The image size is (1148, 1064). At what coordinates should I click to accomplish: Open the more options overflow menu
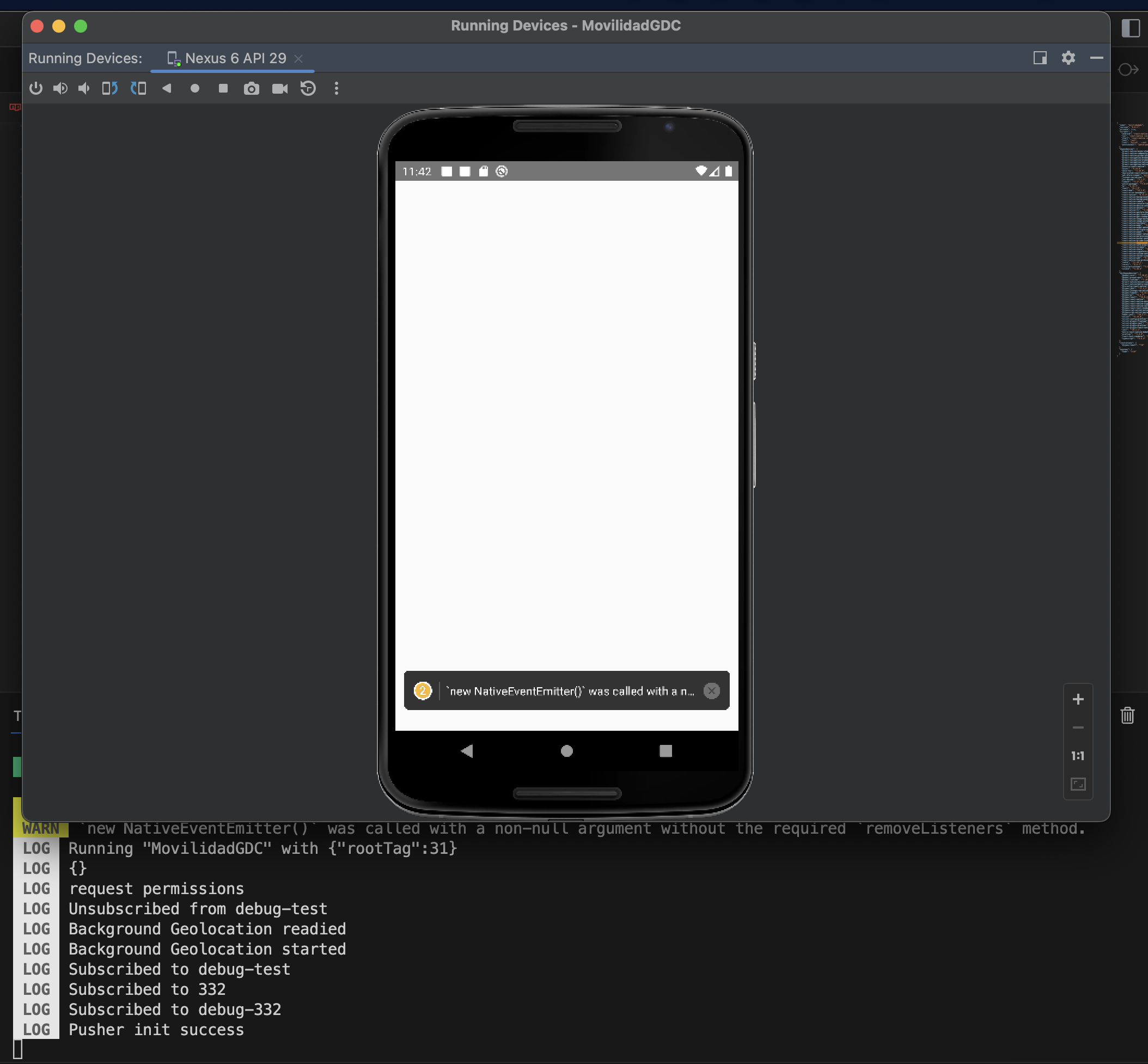337,88
